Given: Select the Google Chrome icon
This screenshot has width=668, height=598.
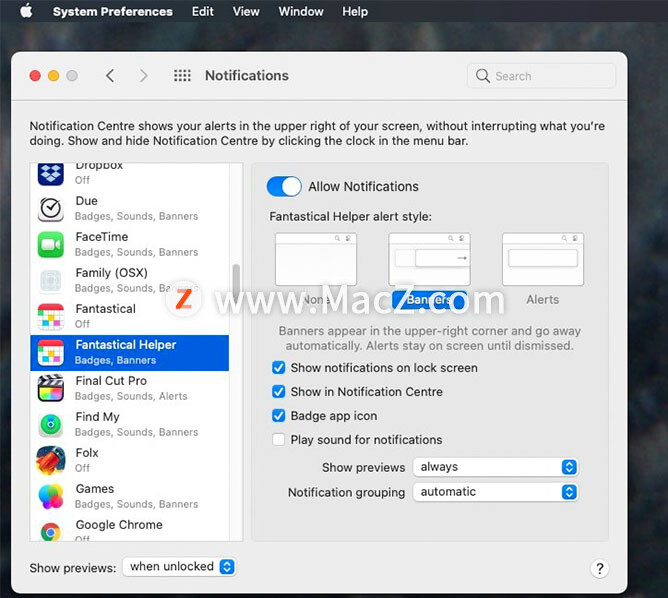Looking at the screenshot, I should point(51,532).
